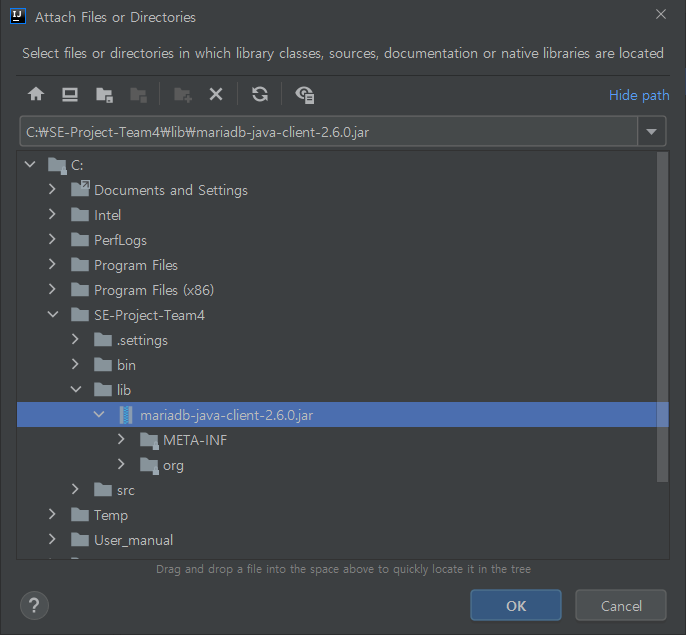Collapse the lib folder
Viewport: 686px width, 635px height.
pos(76,389)
